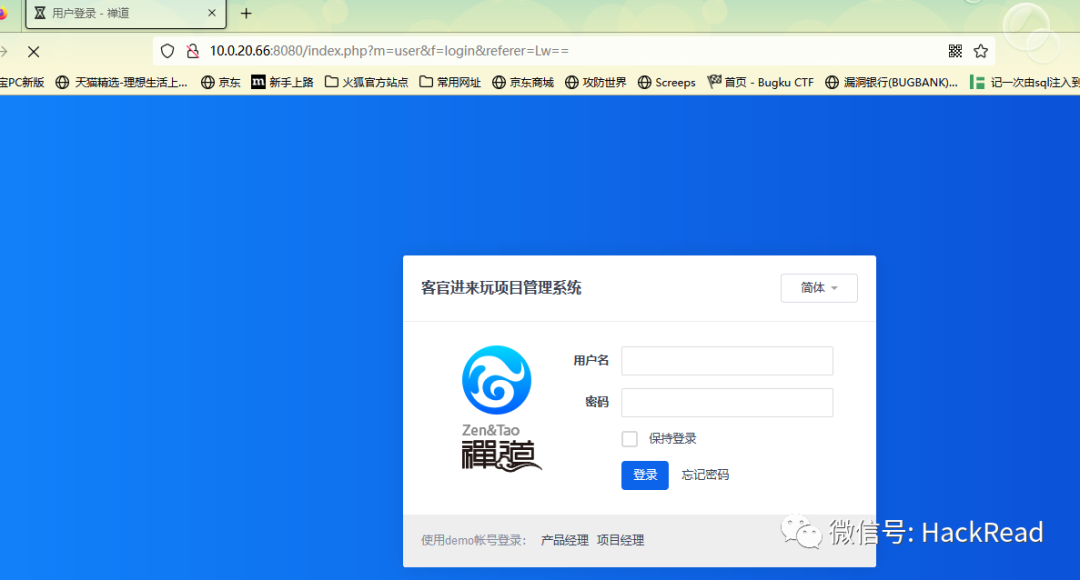The width and height of the screenshot is (1080, 580).
Task: Check the 保持登录 checkbox
Action: pos(630,439)
